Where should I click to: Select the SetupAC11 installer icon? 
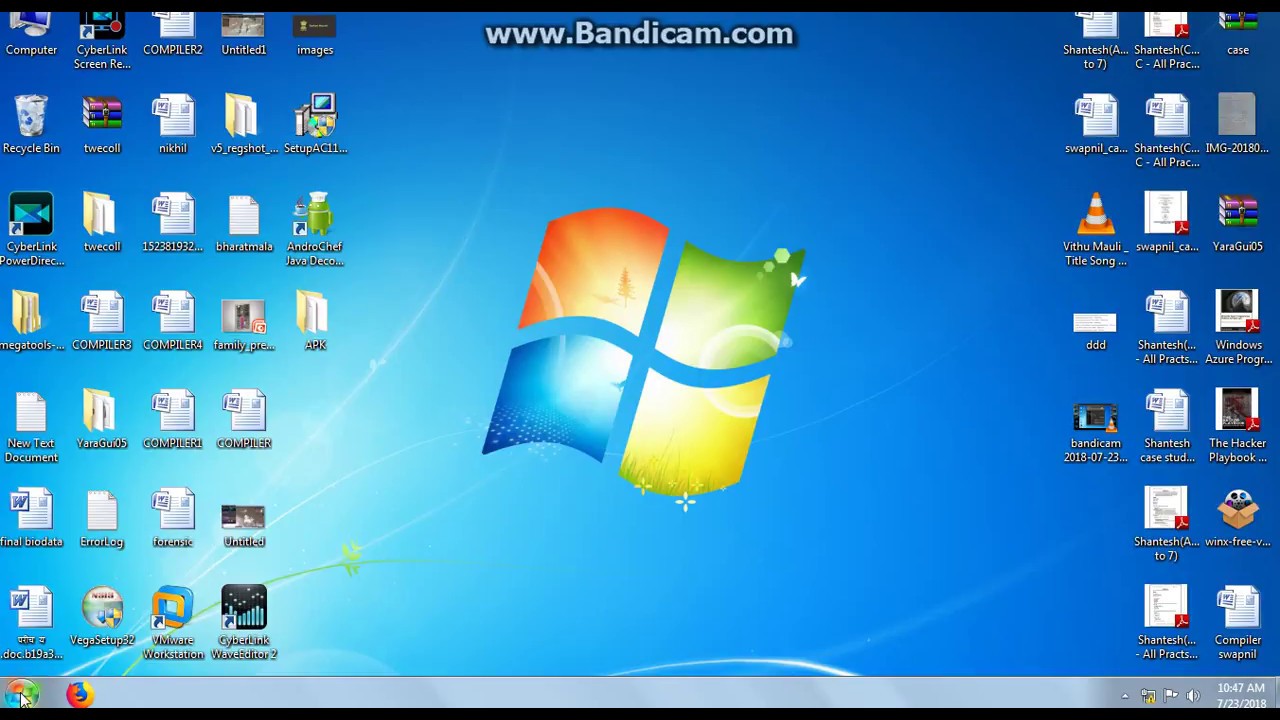315,124
